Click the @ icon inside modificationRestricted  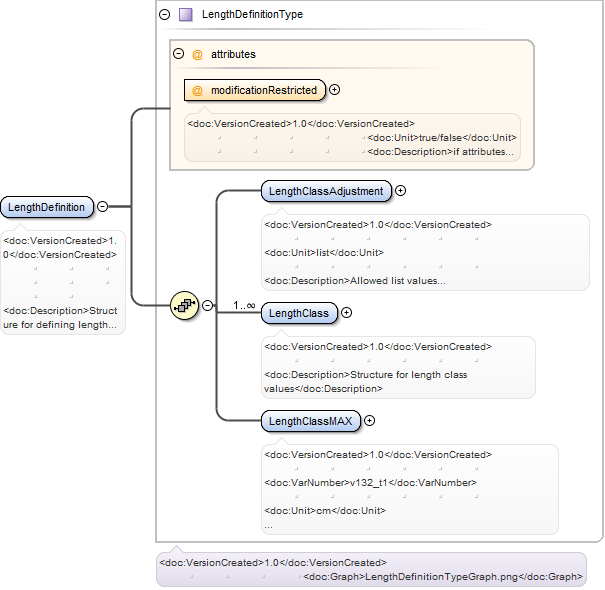197,91
